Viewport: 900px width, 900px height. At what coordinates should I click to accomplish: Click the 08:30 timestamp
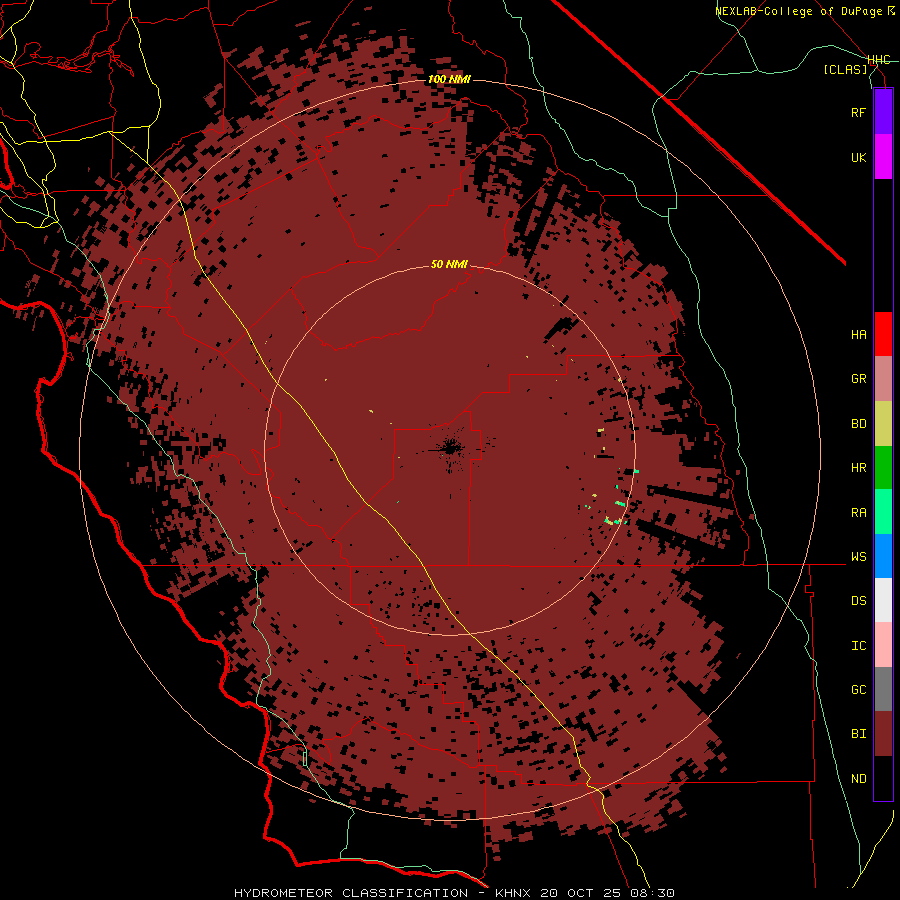click(651, 893)
